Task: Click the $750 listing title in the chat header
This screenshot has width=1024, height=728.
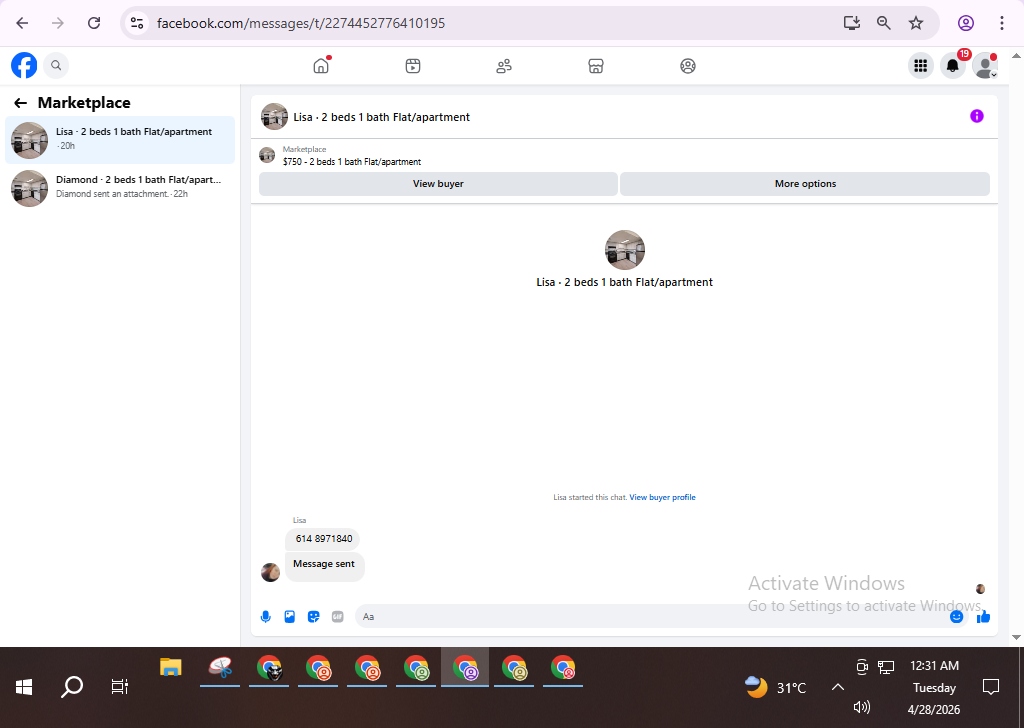Action: coord(352,162)
